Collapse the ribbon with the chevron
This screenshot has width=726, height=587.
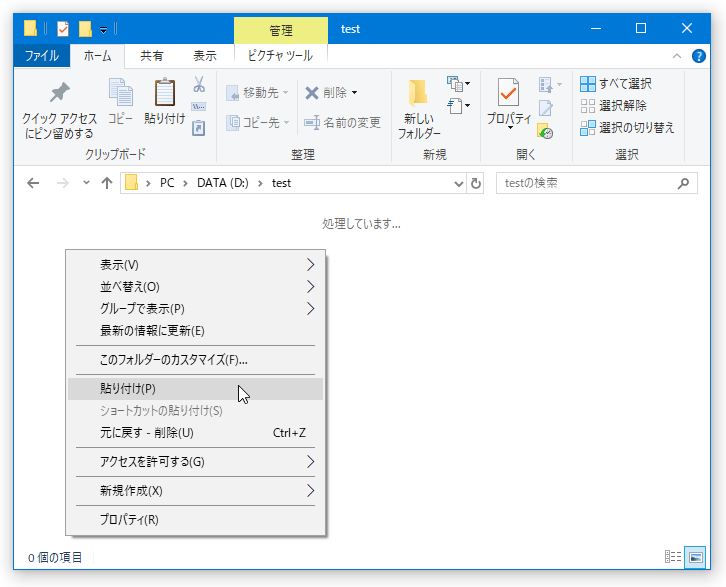click(676, 56)
